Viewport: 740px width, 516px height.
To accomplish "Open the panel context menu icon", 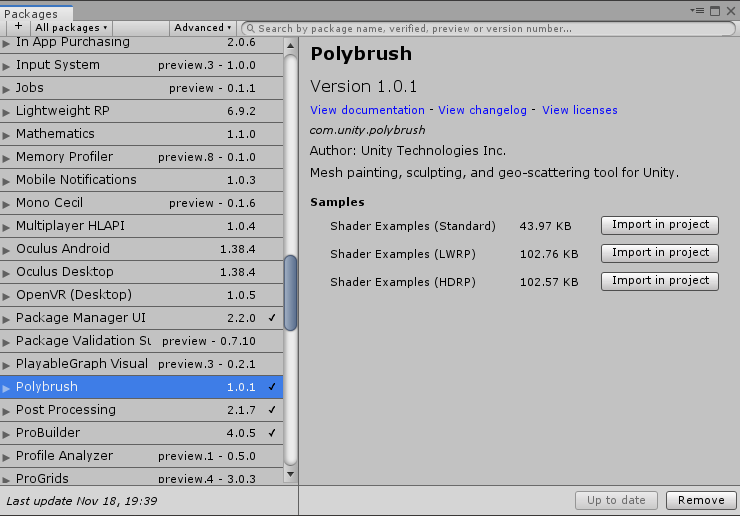I will [698, 10].
